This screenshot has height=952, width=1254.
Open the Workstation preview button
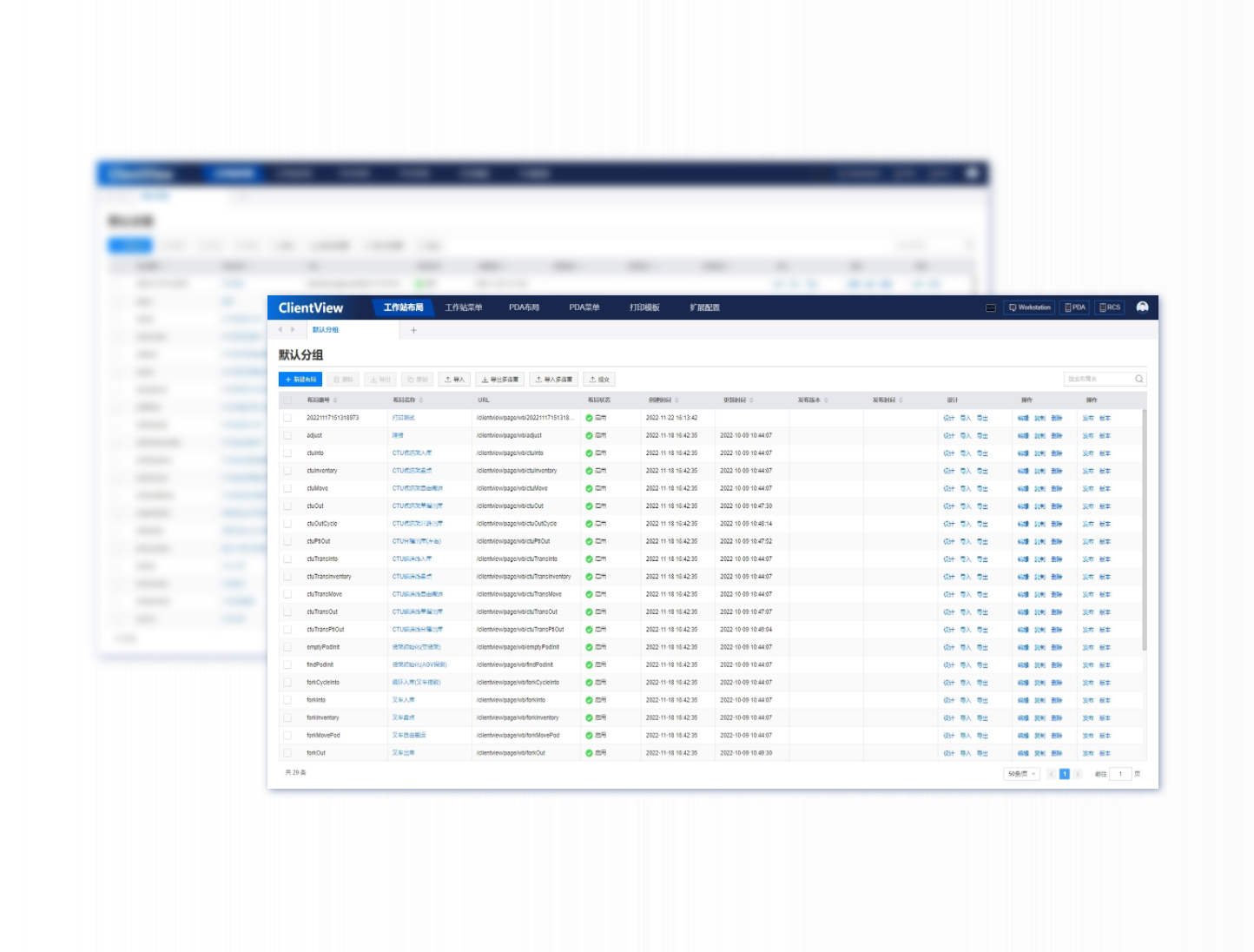pyautogui.click(x=1029, y=307)
